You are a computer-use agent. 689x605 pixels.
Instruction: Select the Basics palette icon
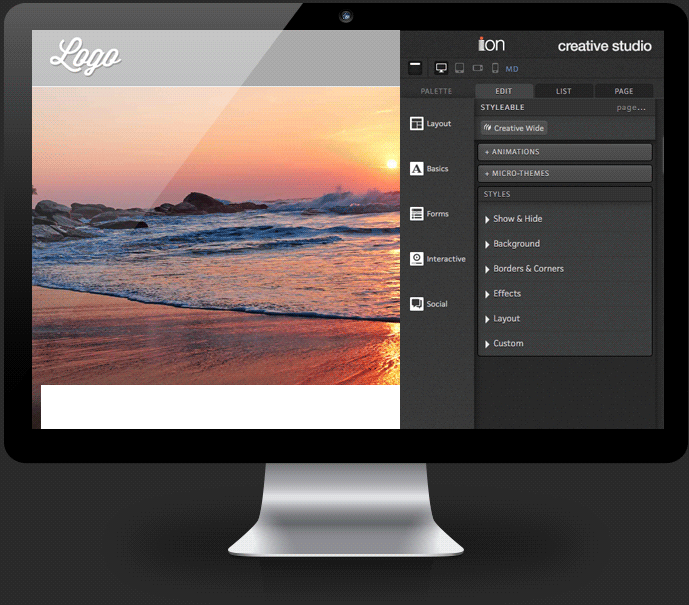pyautogui.click(x=417, y=169)
